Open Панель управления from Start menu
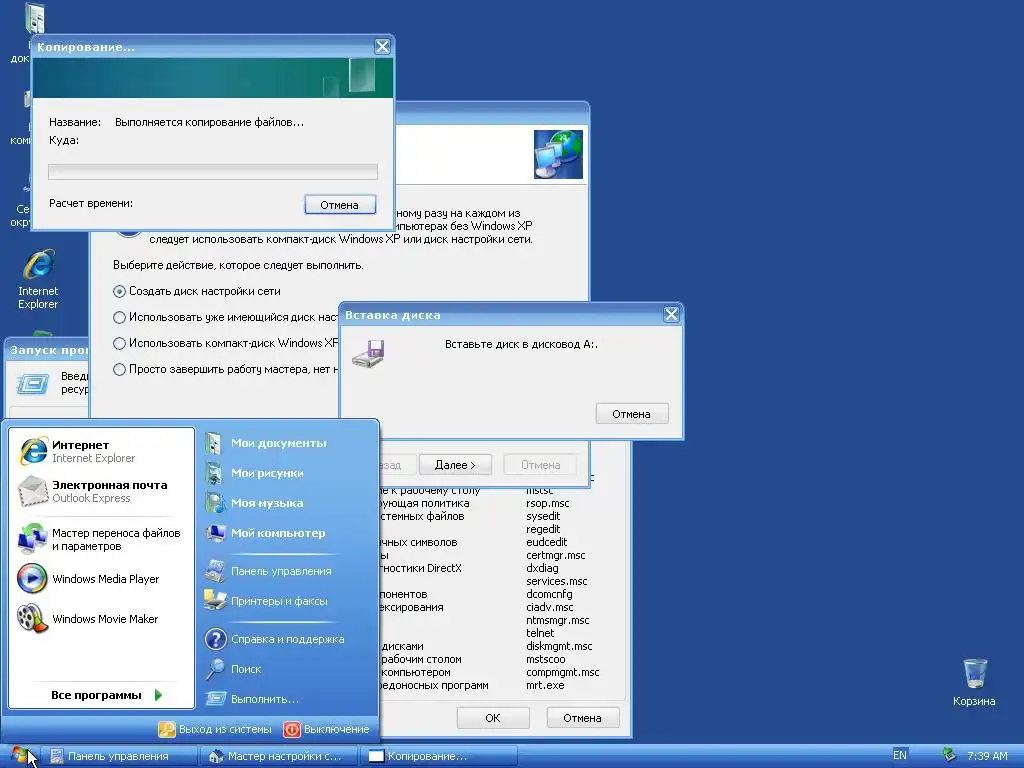 281,571
